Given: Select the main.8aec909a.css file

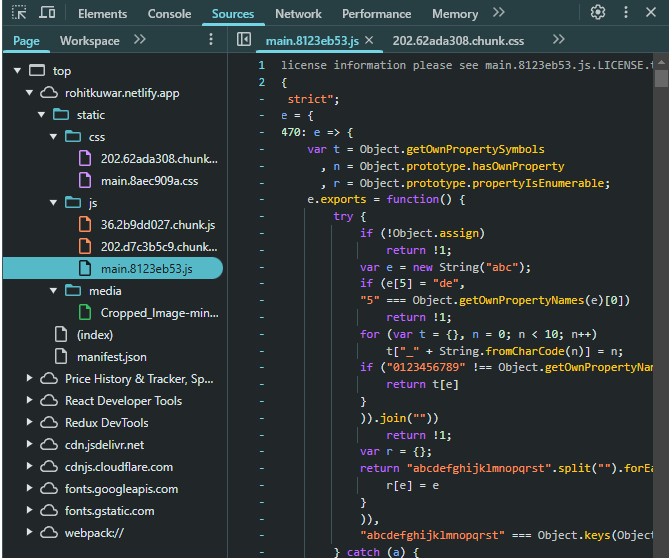Looking at the screenshot, I should point(149,181).
